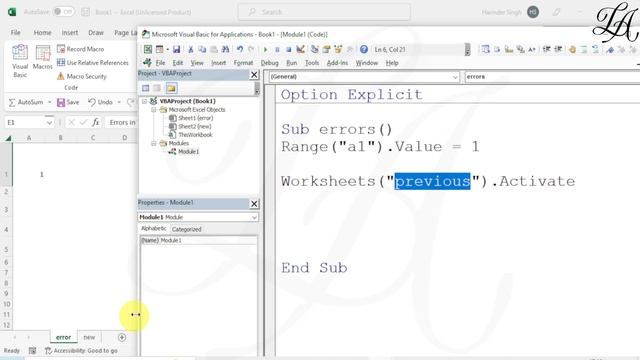Viewport: 640px width, 360px height.
Task: Open the VBA Run menu
Action: (x=291, y=63)
